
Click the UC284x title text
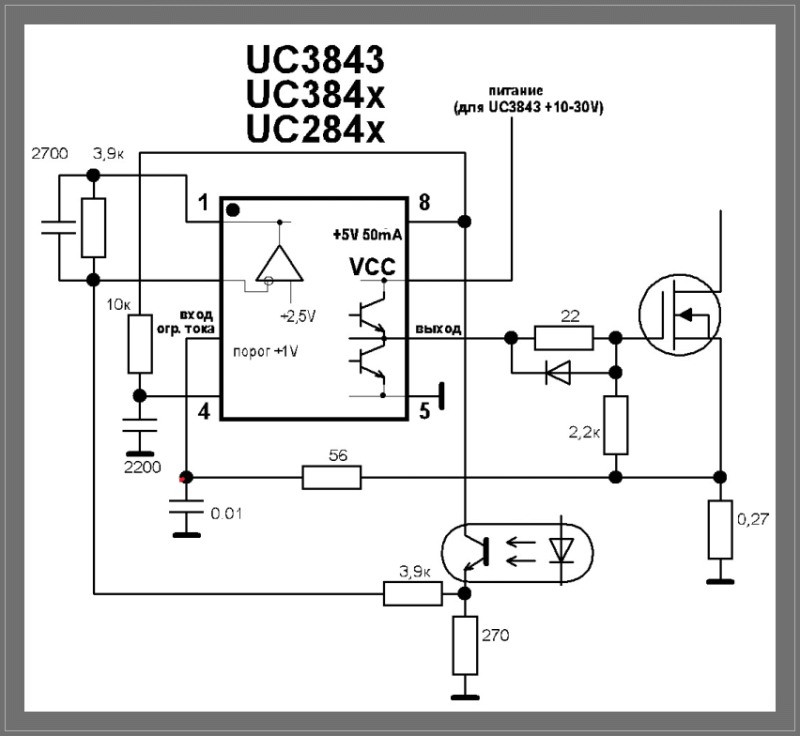tap(315, 129)
